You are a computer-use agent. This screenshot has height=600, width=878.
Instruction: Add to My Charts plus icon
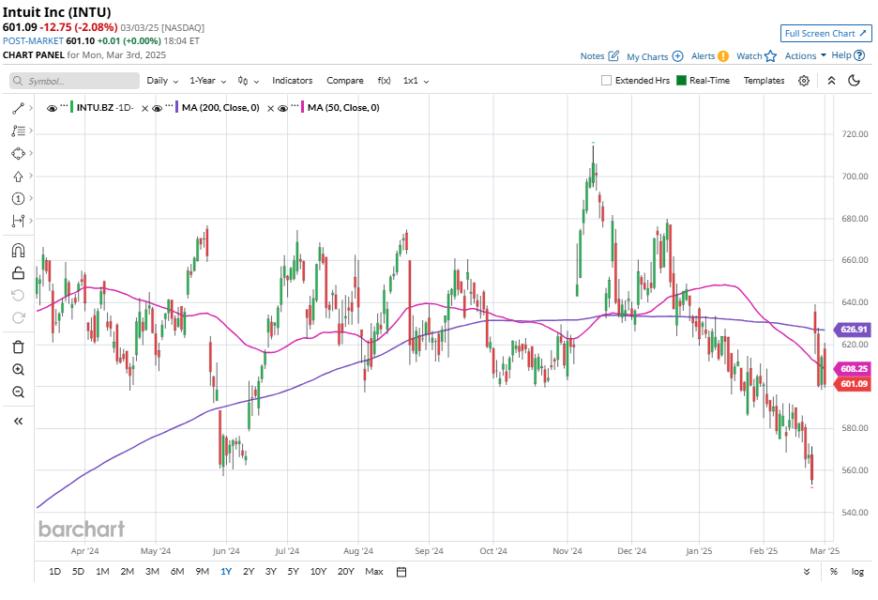pyautogui.click(x=678, y=56)
